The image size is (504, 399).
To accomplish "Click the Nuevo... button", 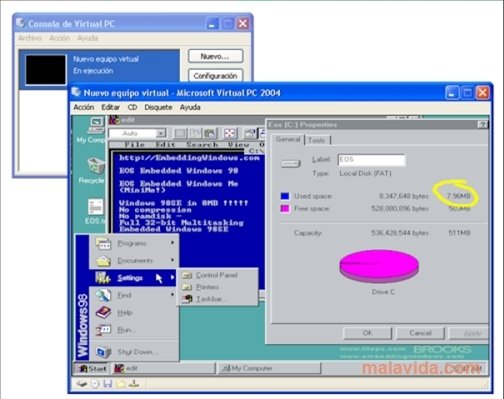I will coord(215,56).
